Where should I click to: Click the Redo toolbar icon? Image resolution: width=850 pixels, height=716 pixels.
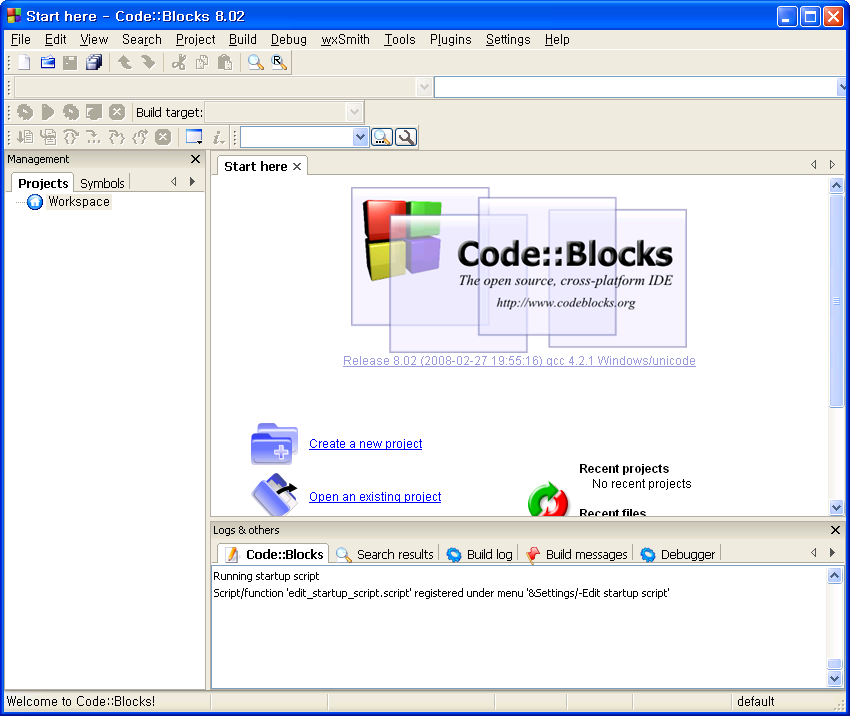tap(147, 62)
